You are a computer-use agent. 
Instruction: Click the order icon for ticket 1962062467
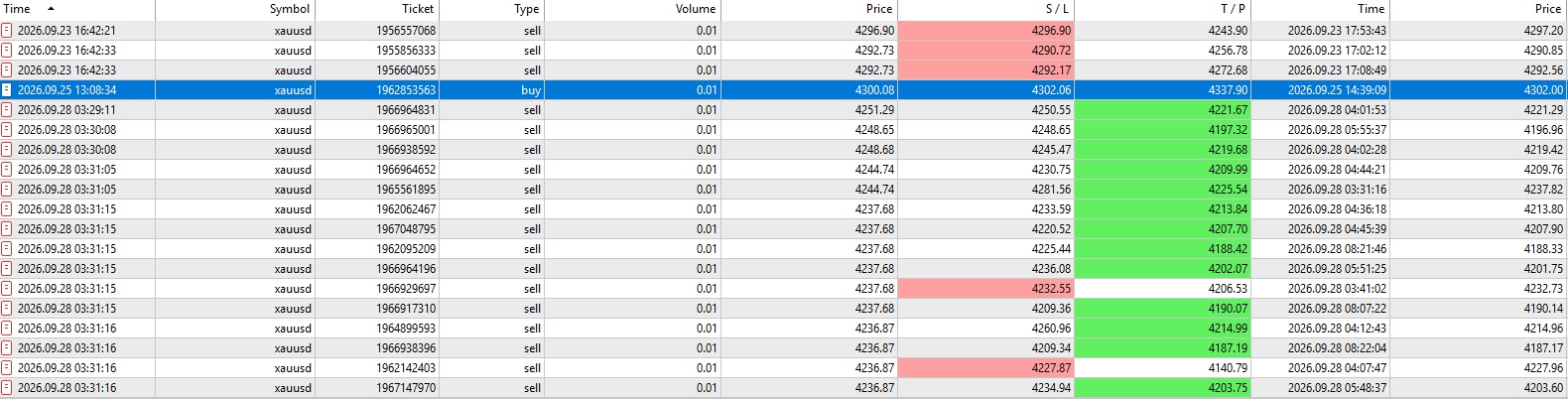(7, 209)
